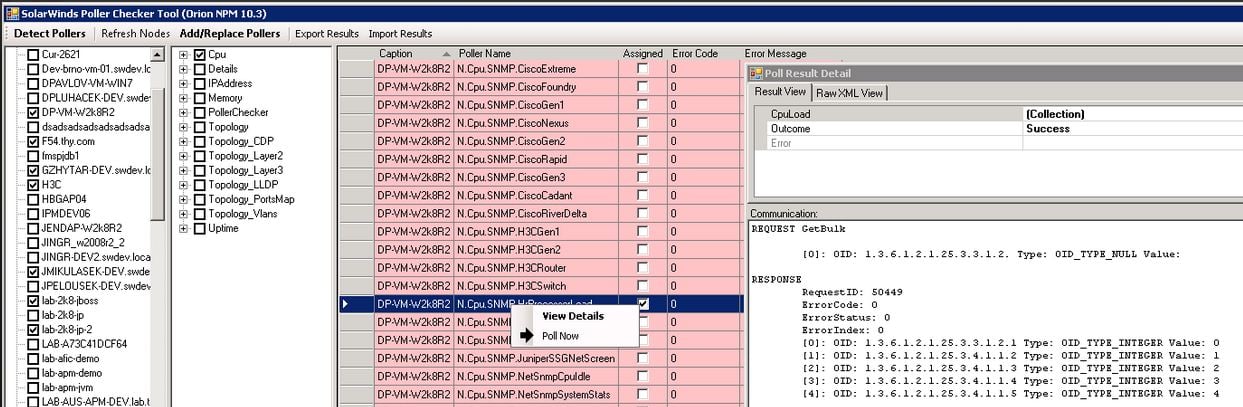Click the LAB-A73C41DCF64 node name
This screenshot has height=407, width=1243.
[85, 344]
